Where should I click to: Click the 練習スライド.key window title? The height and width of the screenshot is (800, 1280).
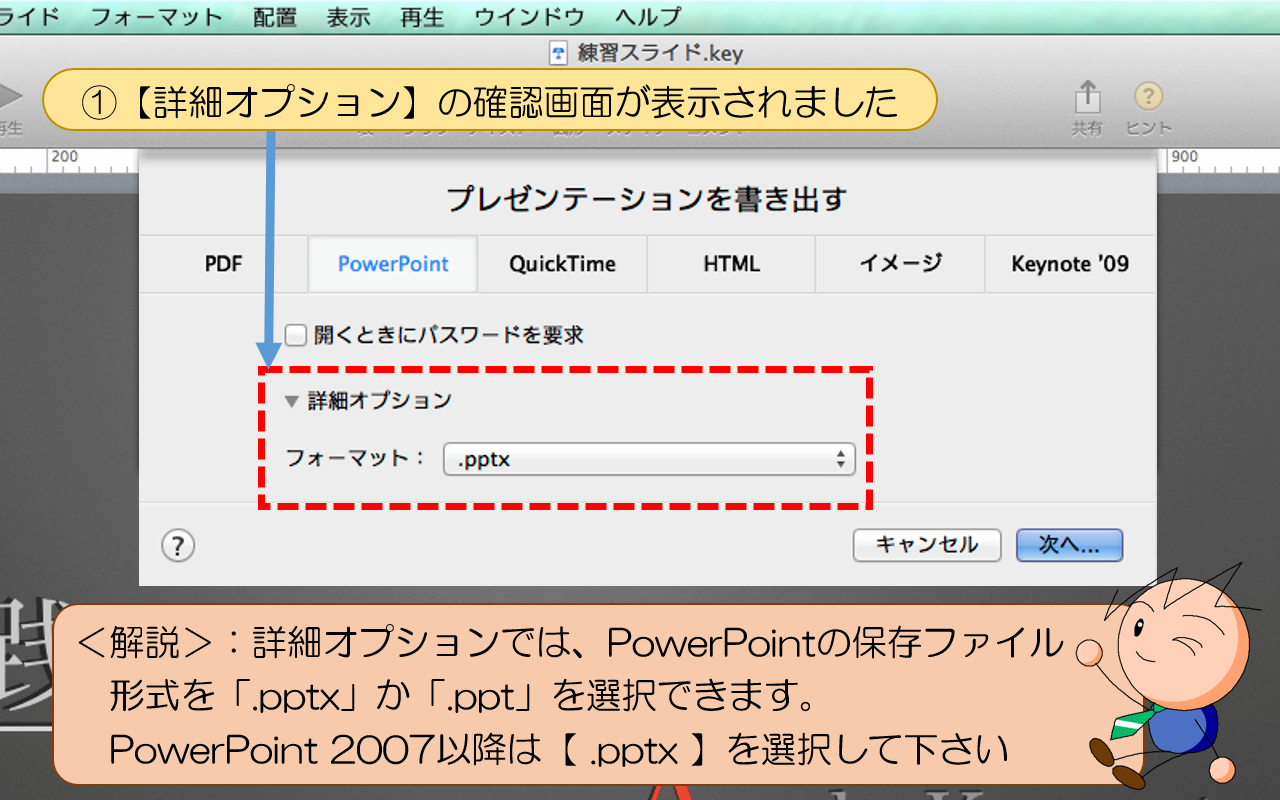coord(660,53)
